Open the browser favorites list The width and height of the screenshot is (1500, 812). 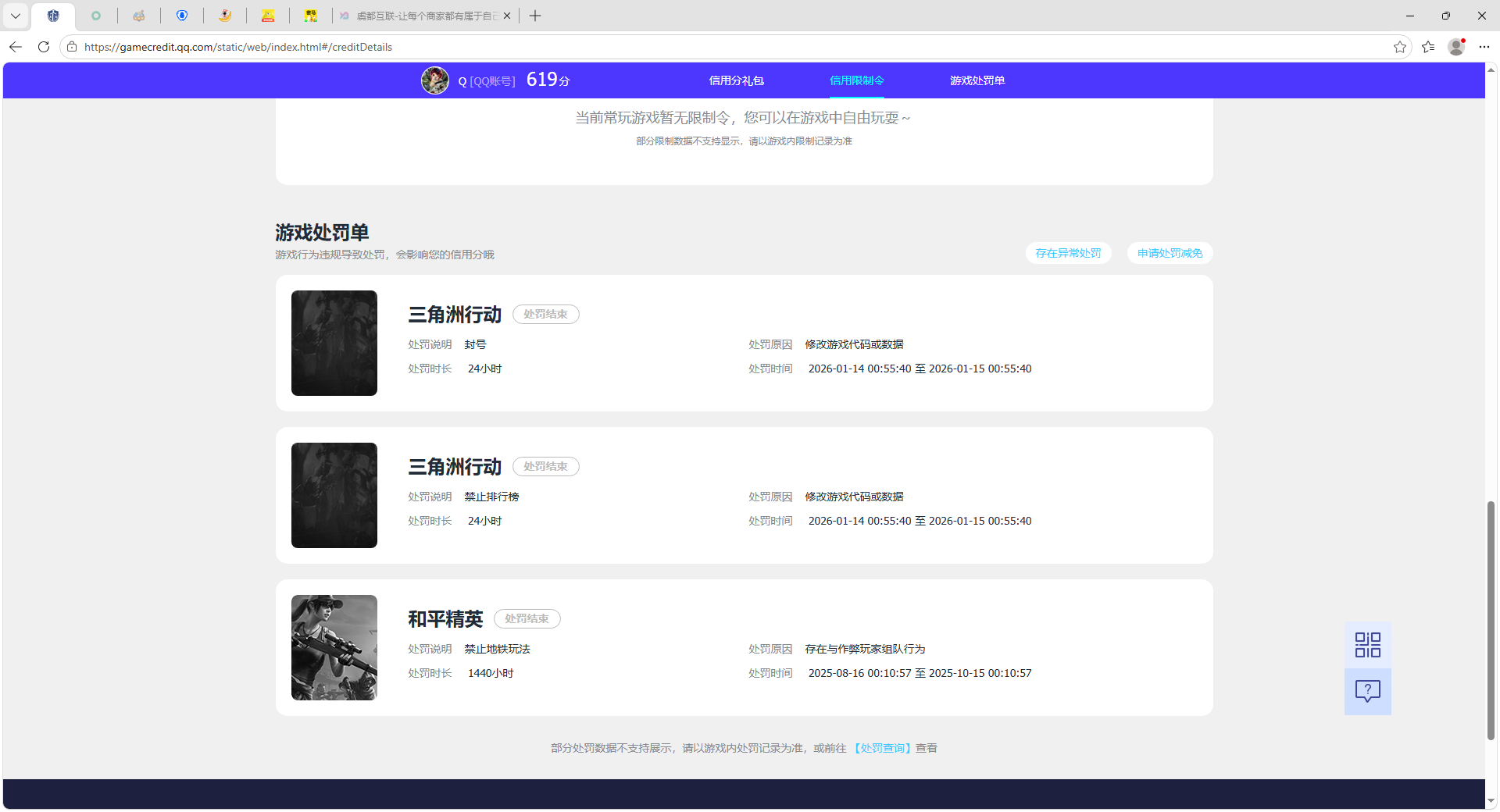[1428, 47]
